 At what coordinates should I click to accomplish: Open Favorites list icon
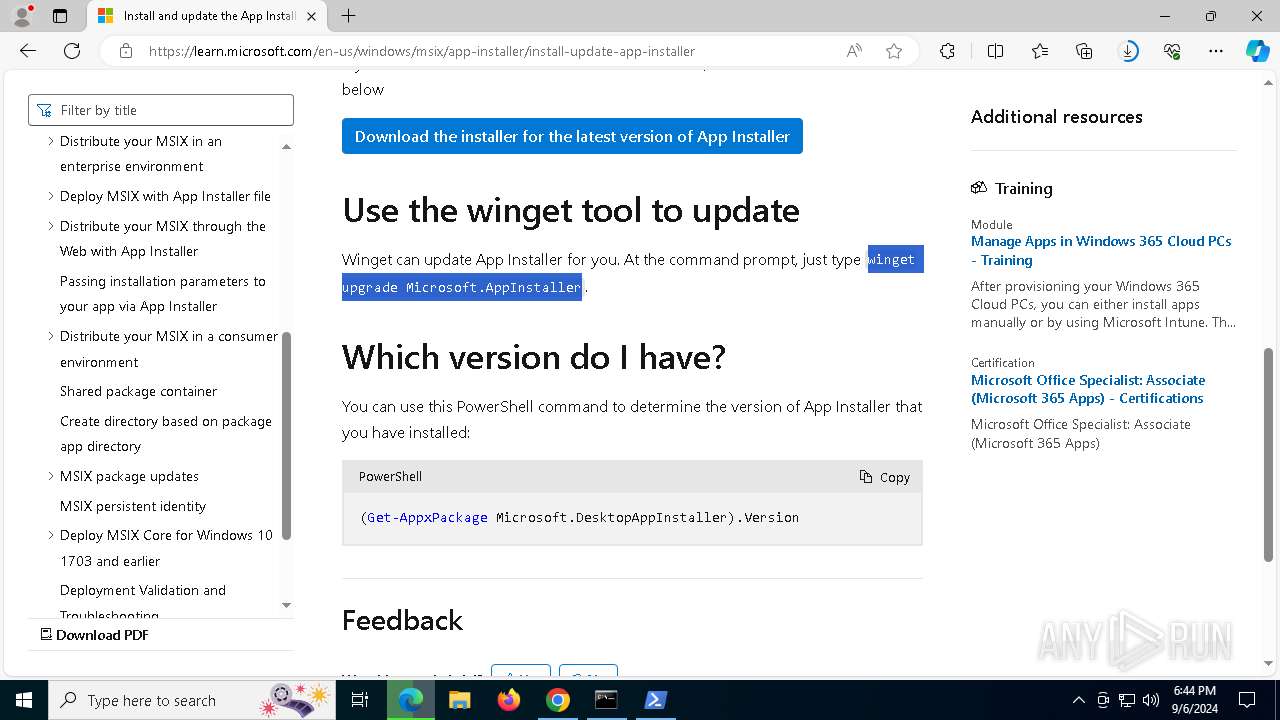point(1040,51)
